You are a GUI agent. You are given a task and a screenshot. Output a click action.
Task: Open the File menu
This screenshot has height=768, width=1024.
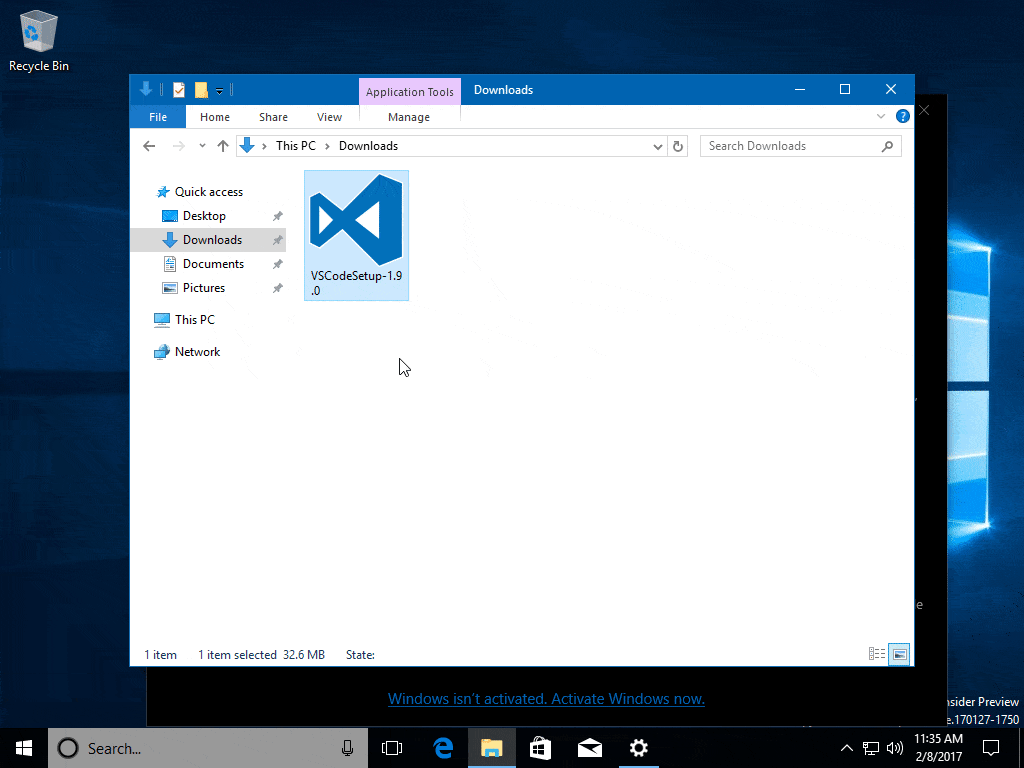(157, 116)
